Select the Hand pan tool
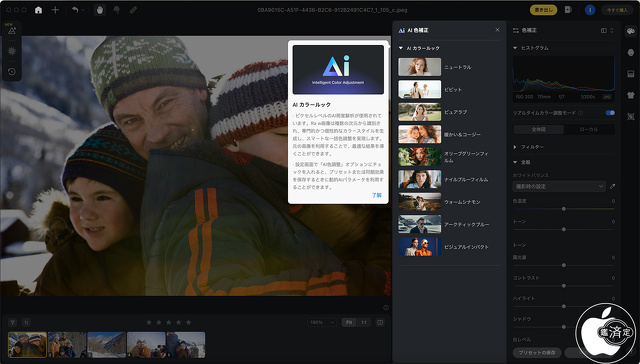Image resolution: width=640 pixels, height=364 pixels. (100, 10)
